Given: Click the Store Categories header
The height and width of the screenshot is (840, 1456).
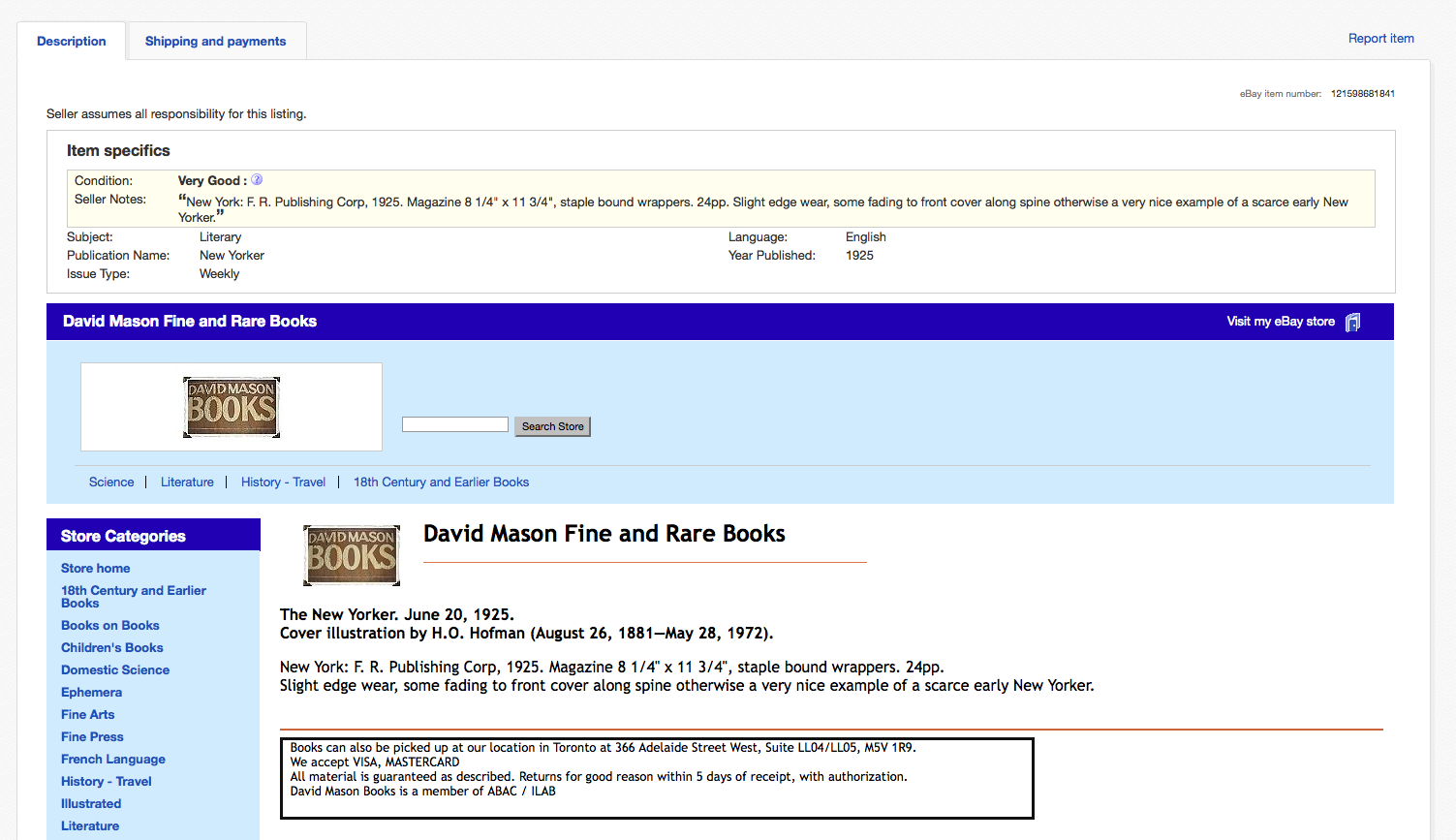Looking at the screenshot, I should (123, 536).
